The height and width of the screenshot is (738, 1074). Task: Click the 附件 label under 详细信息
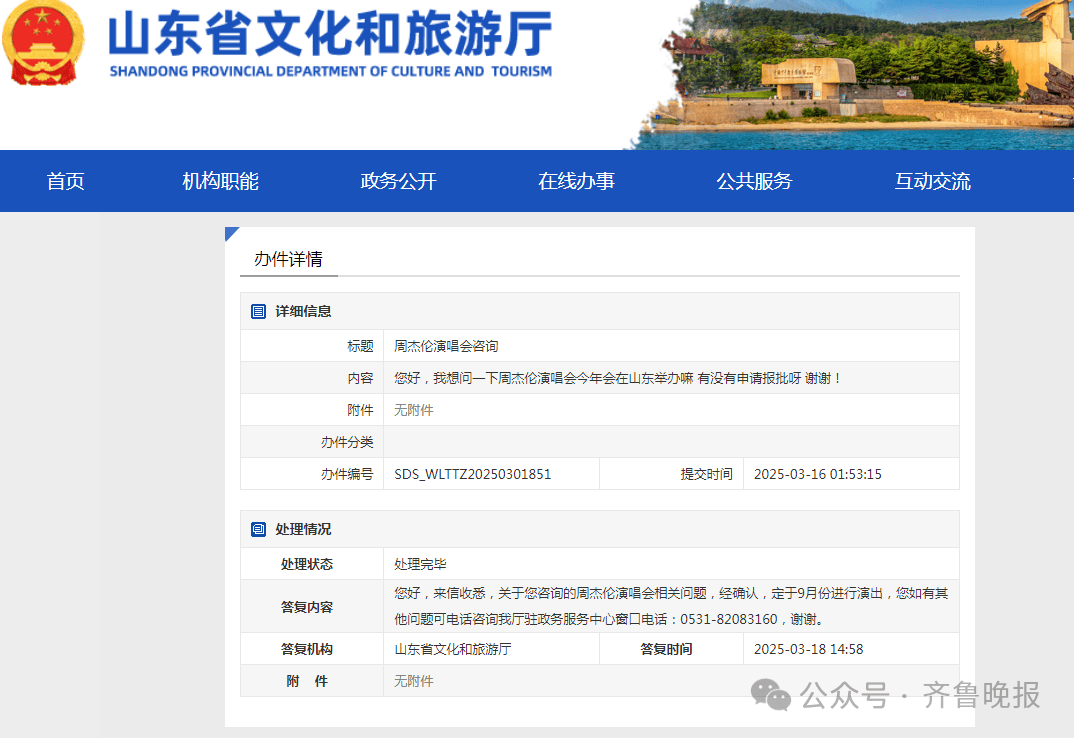click(x=360, y=410)
